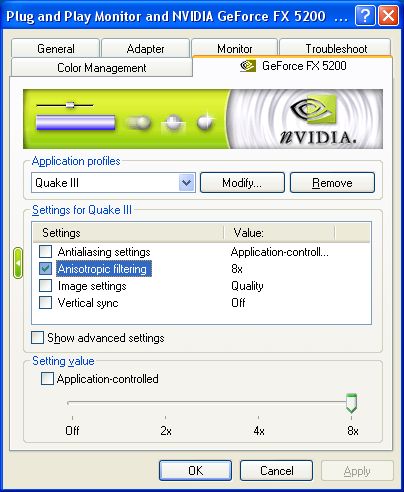The image size is (404, 492).
Task: Click the Value column header
Action: (279, 232)
